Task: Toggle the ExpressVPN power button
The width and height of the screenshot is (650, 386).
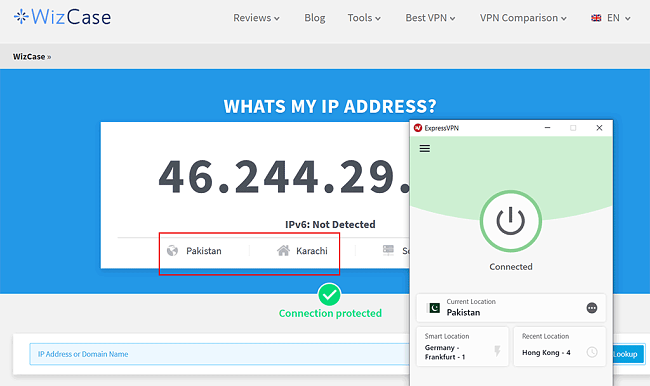Action: 511,221
